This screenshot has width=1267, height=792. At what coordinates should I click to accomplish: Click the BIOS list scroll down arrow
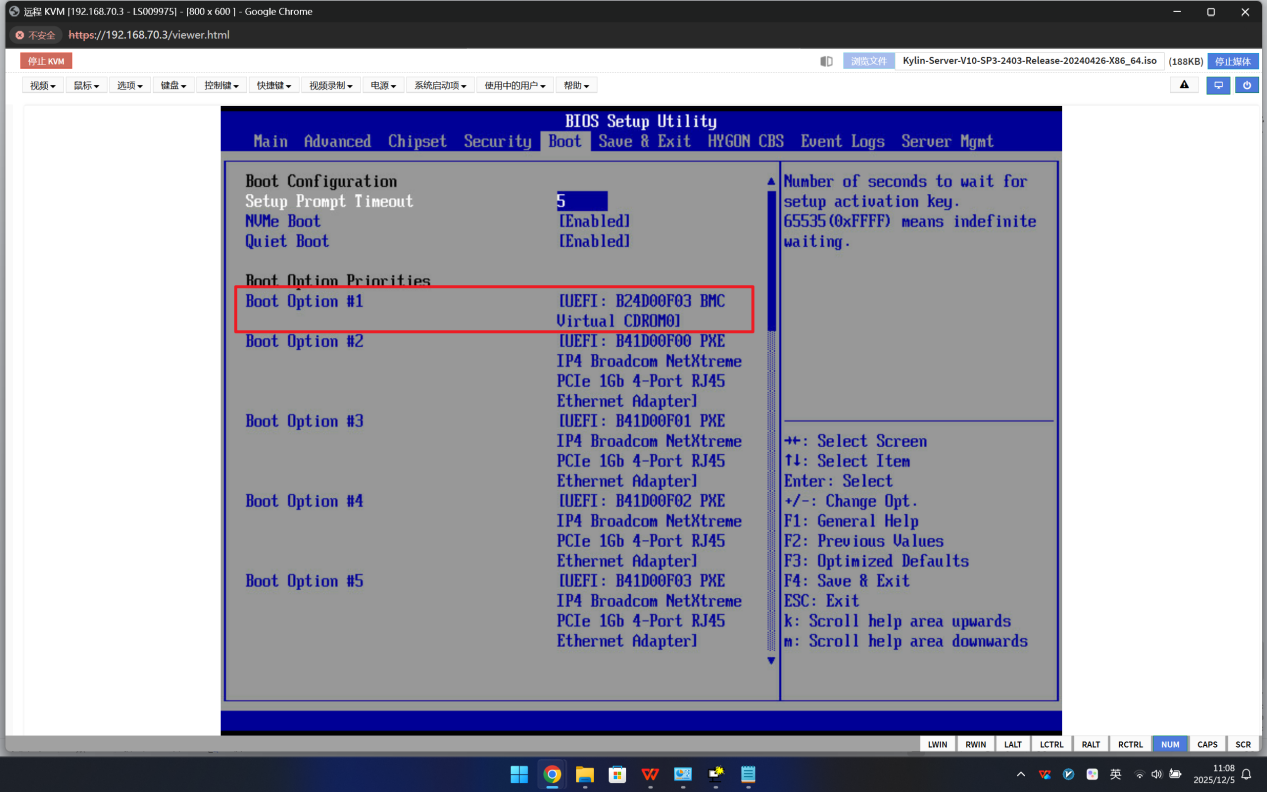click(x=770, y=660)
